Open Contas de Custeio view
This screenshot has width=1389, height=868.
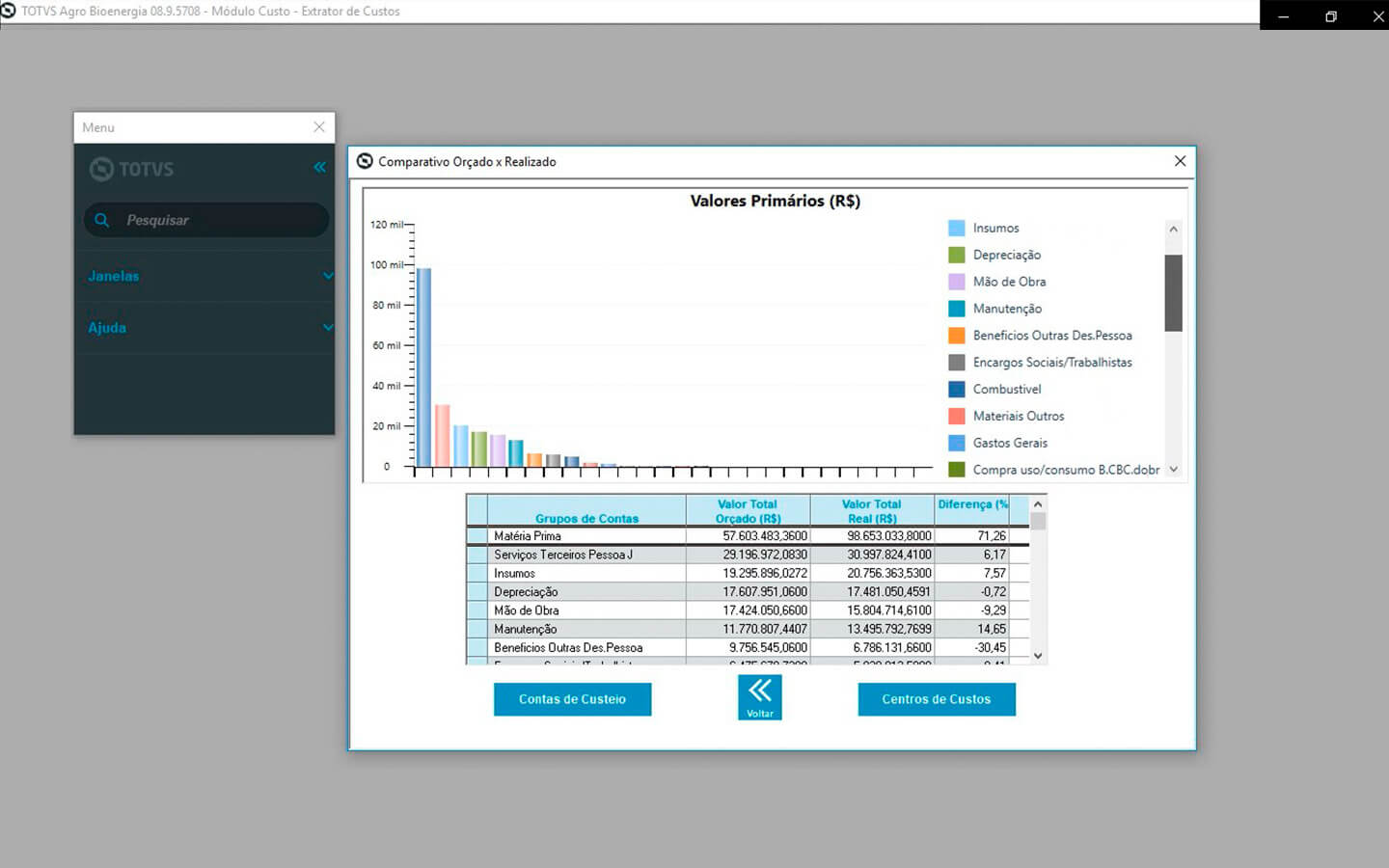click(572, 699)
